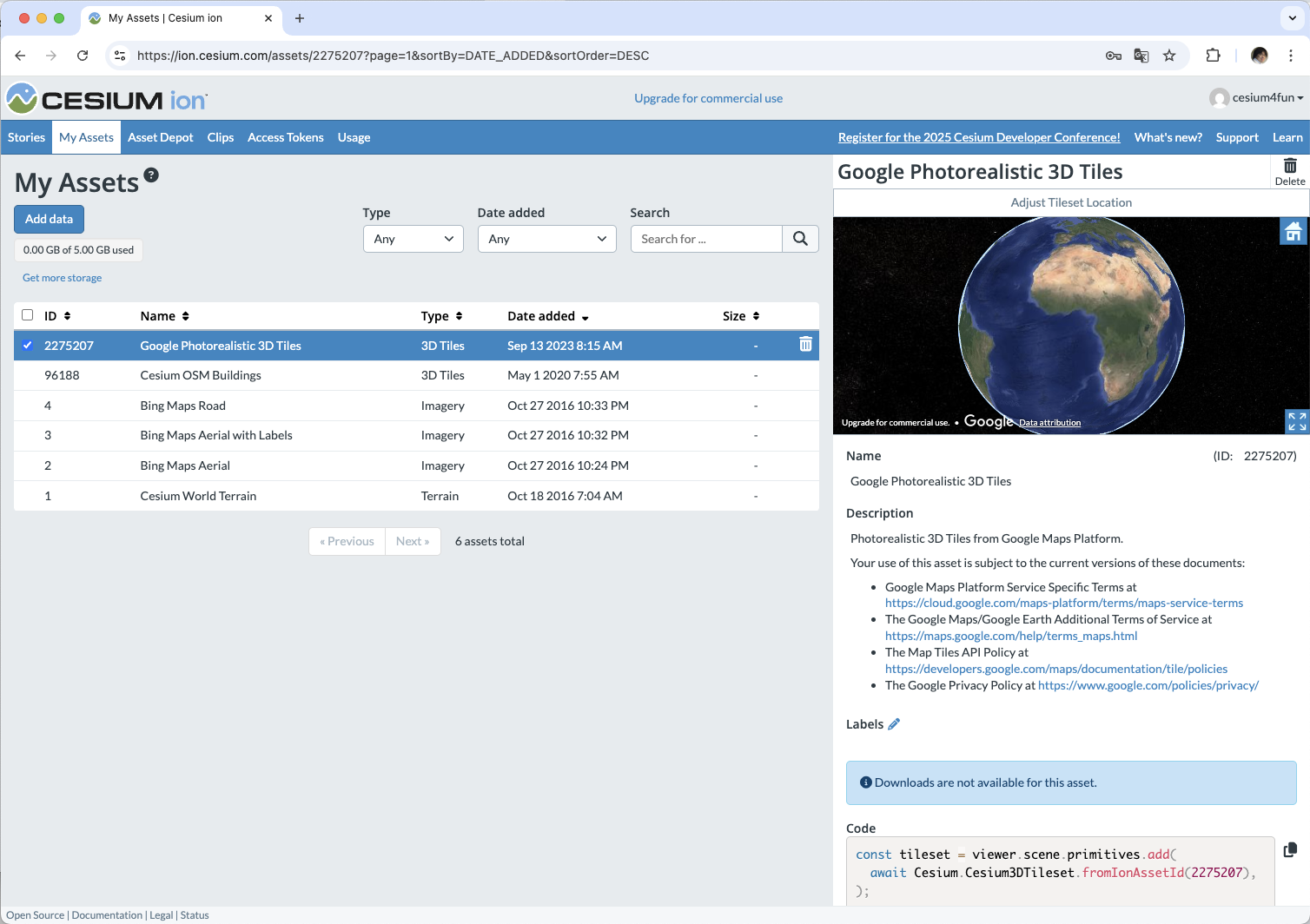The image size is (1310, 924).
Task: Open the cesium4fun account menu
Action: tap(1257, 98)
